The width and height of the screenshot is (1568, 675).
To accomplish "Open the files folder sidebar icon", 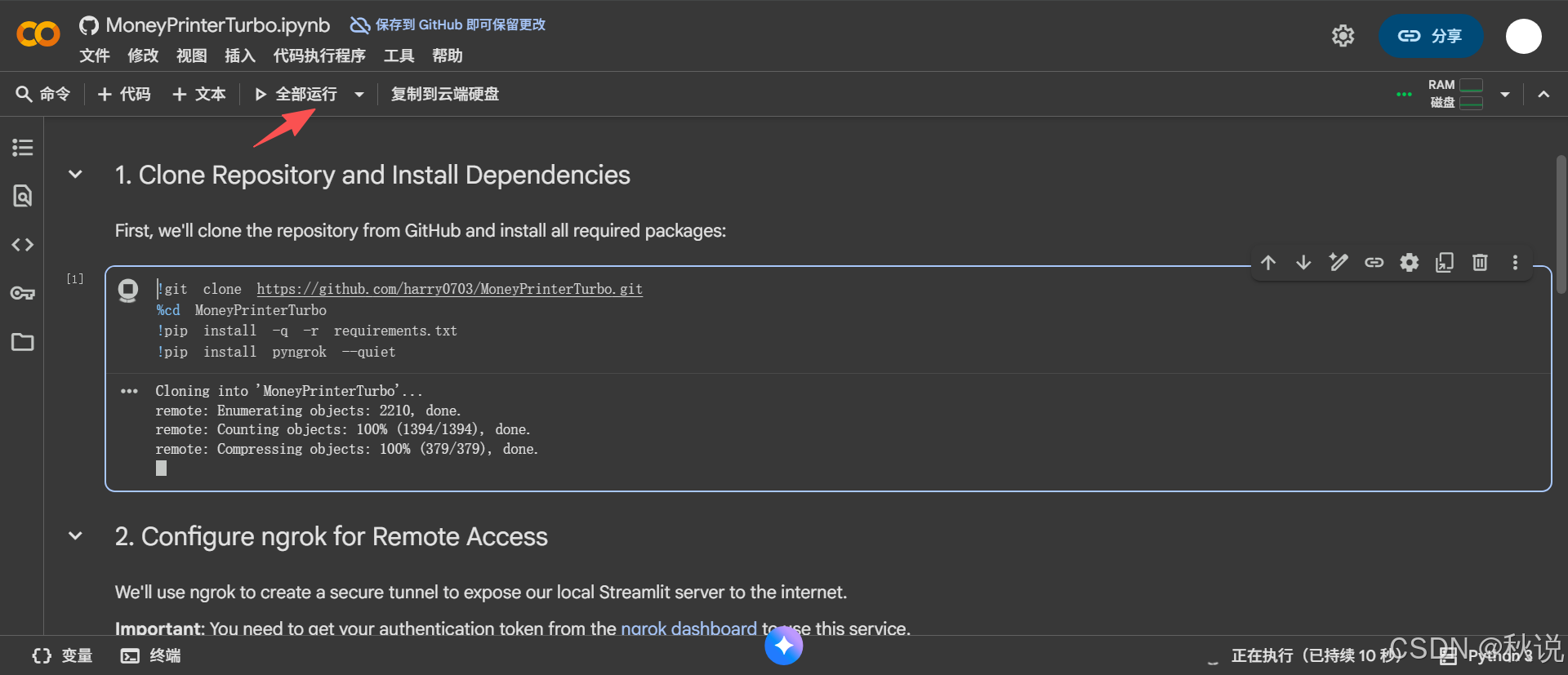I will pyautogui.click(x=22, y=342).
